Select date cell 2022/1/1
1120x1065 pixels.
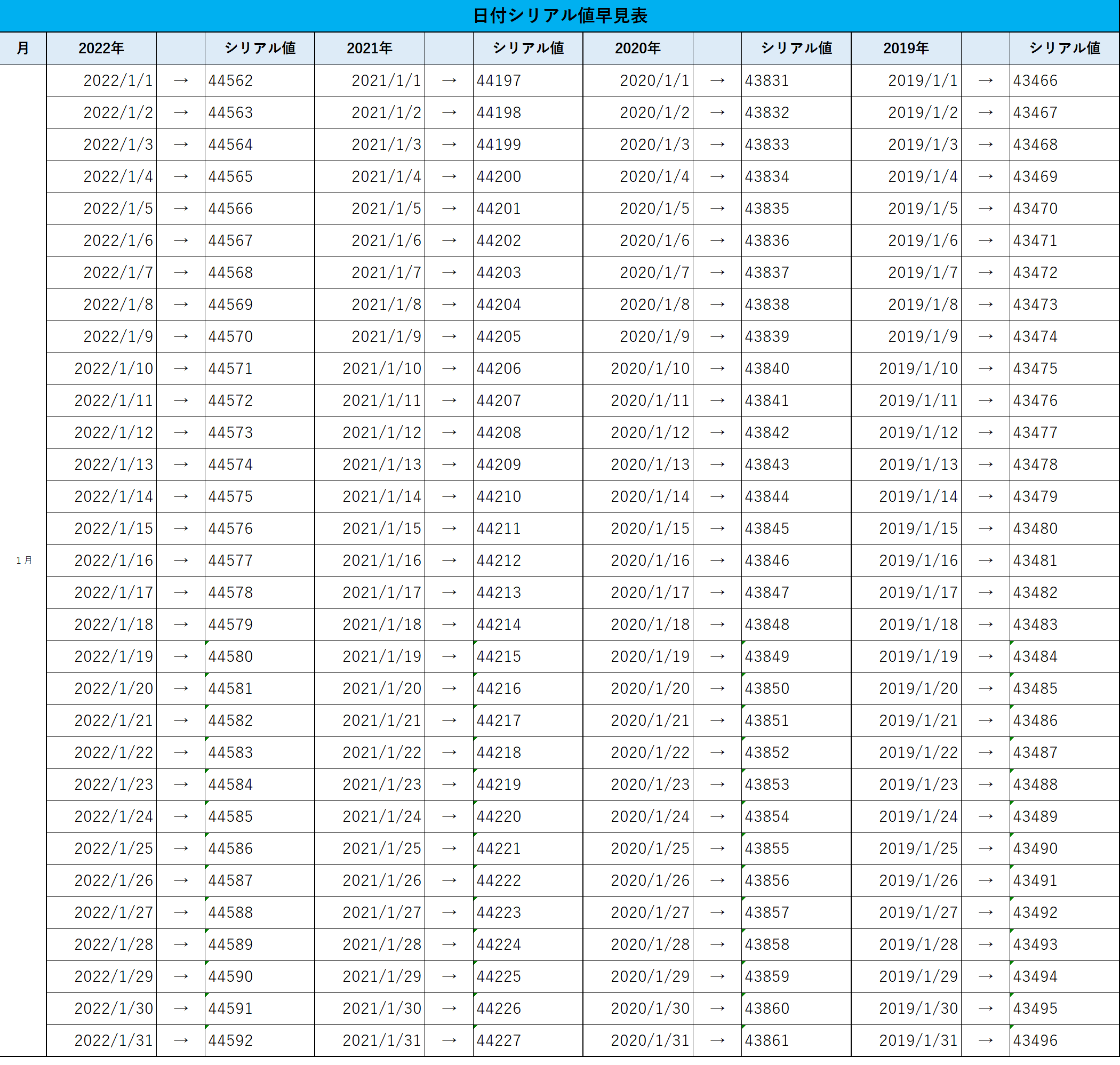pyautogui.click(x=101, y=81)
